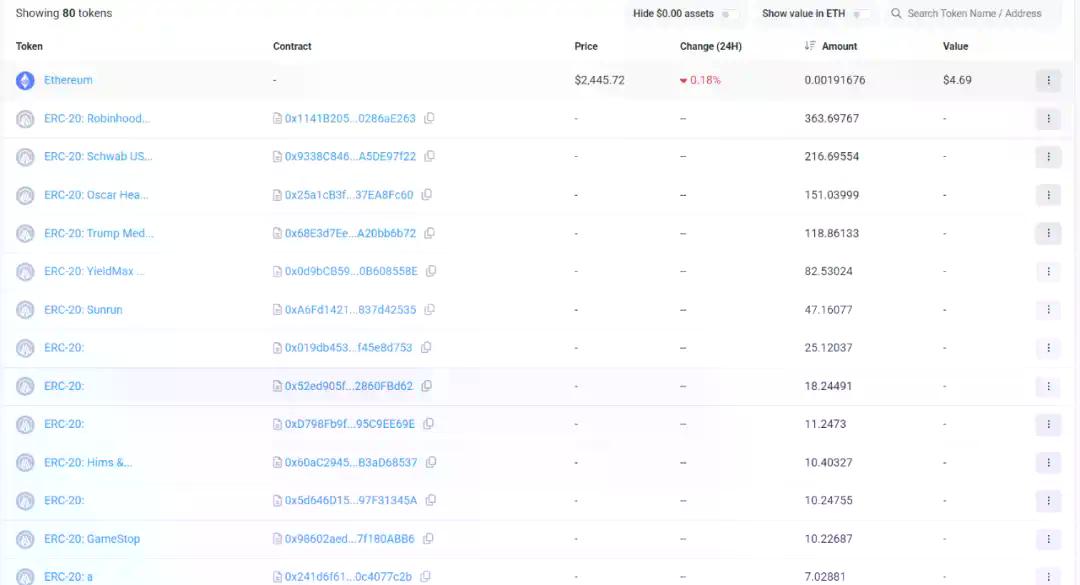This screenshot has width=1080, height=585.
Task: Click the Schwab US token placeholder icon
Action: pyautogui.click(x=25, y=157)
